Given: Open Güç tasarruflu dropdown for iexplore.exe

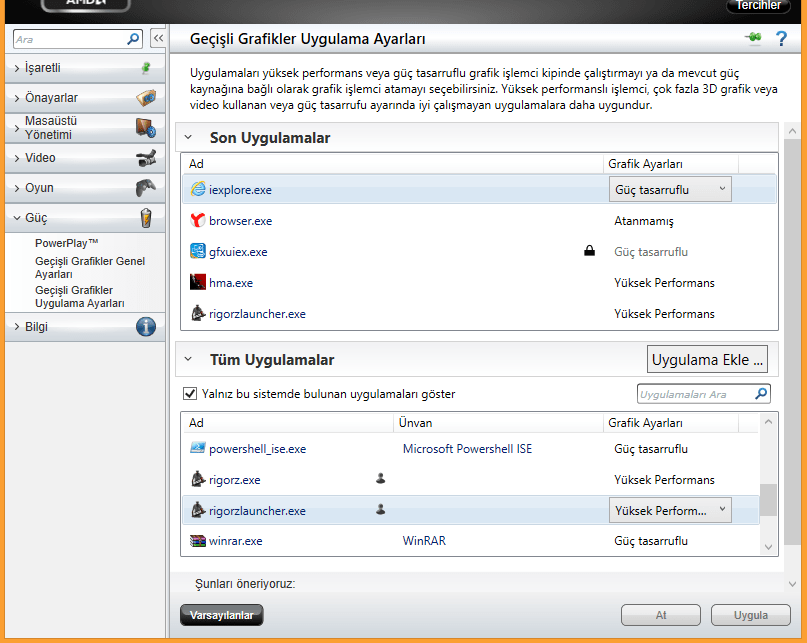Looking at the screenshot, I should [670, 189].
